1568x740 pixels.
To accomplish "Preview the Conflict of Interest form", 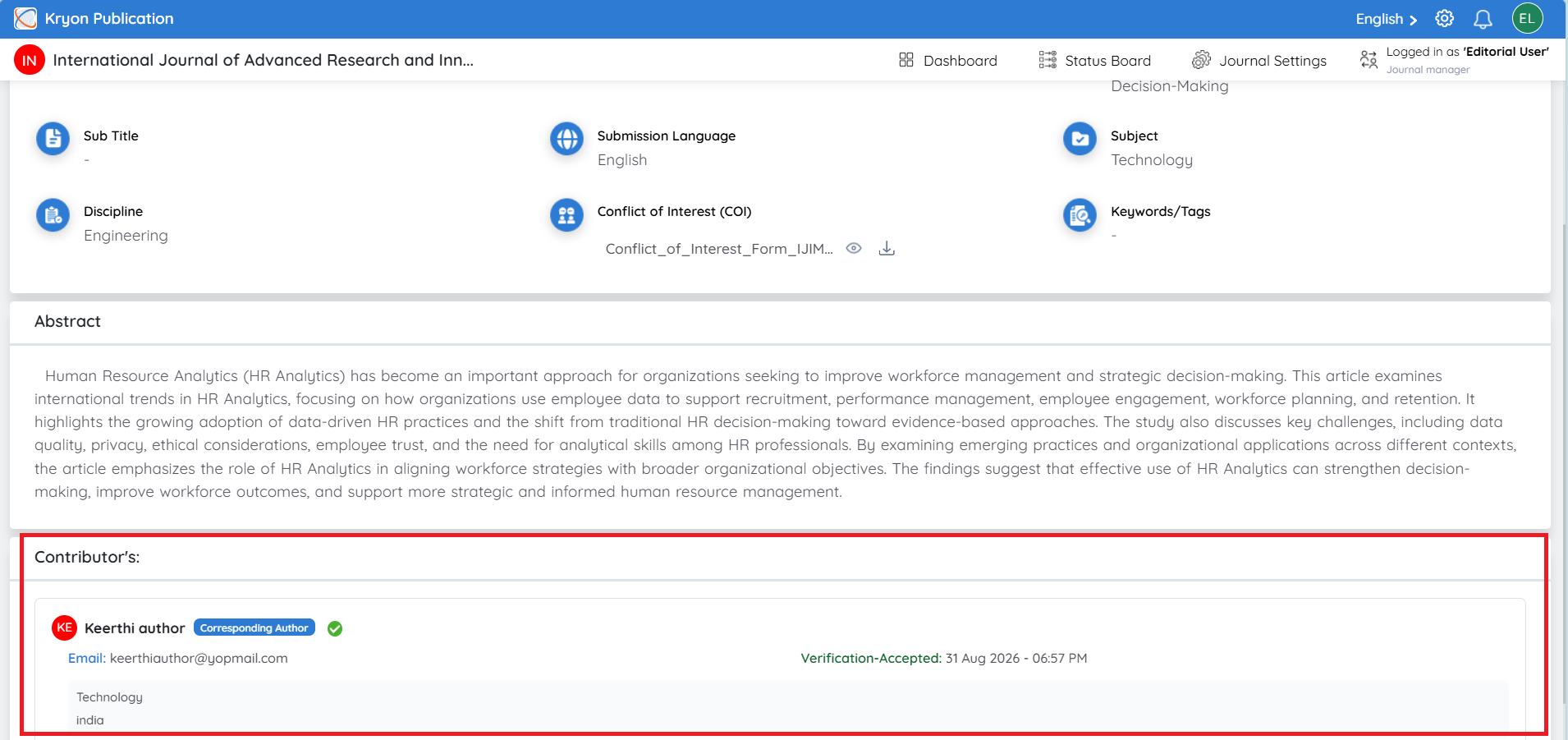I will pos(854,248).
